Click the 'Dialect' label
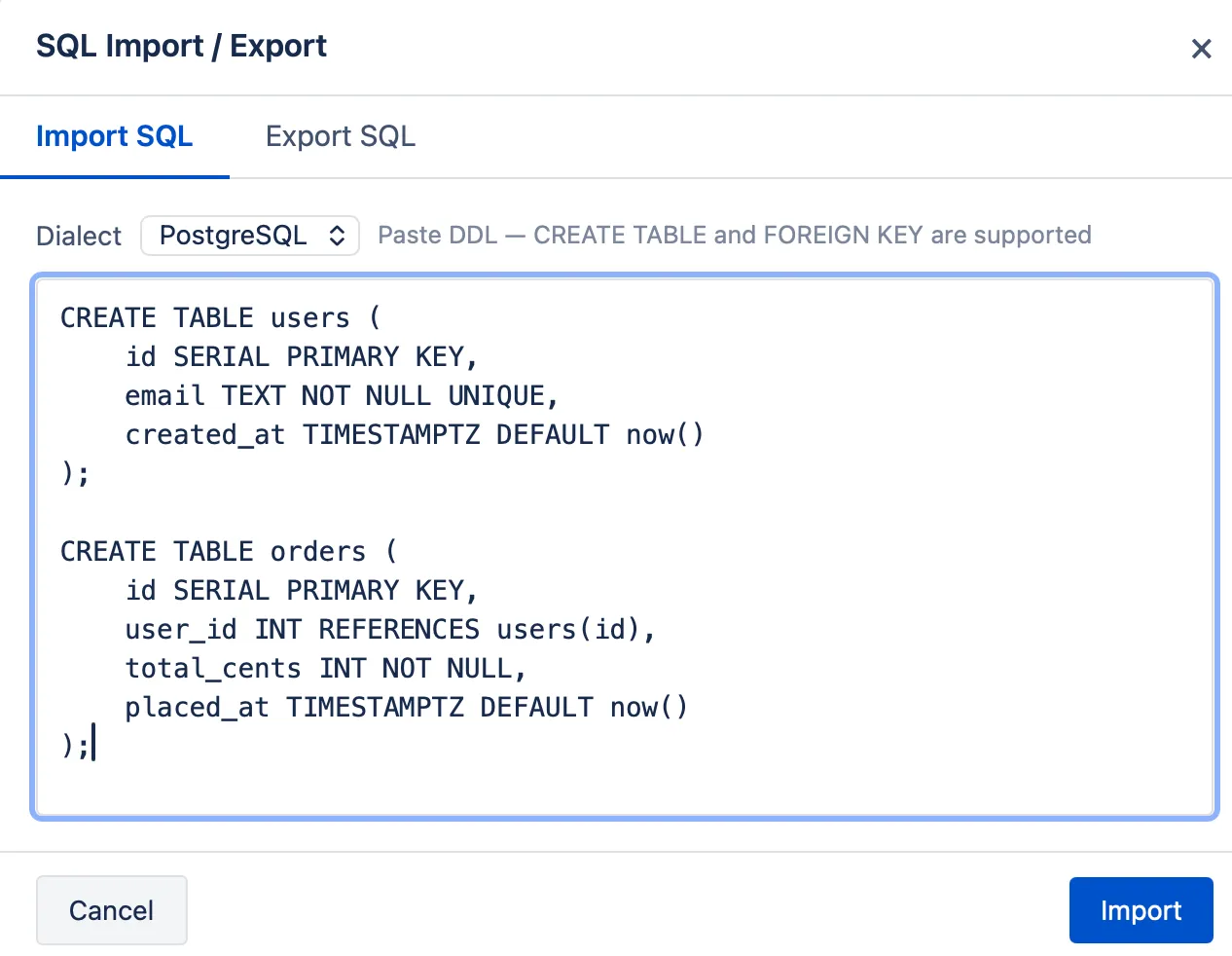The image size is (1232, 956). coord(79,236)
